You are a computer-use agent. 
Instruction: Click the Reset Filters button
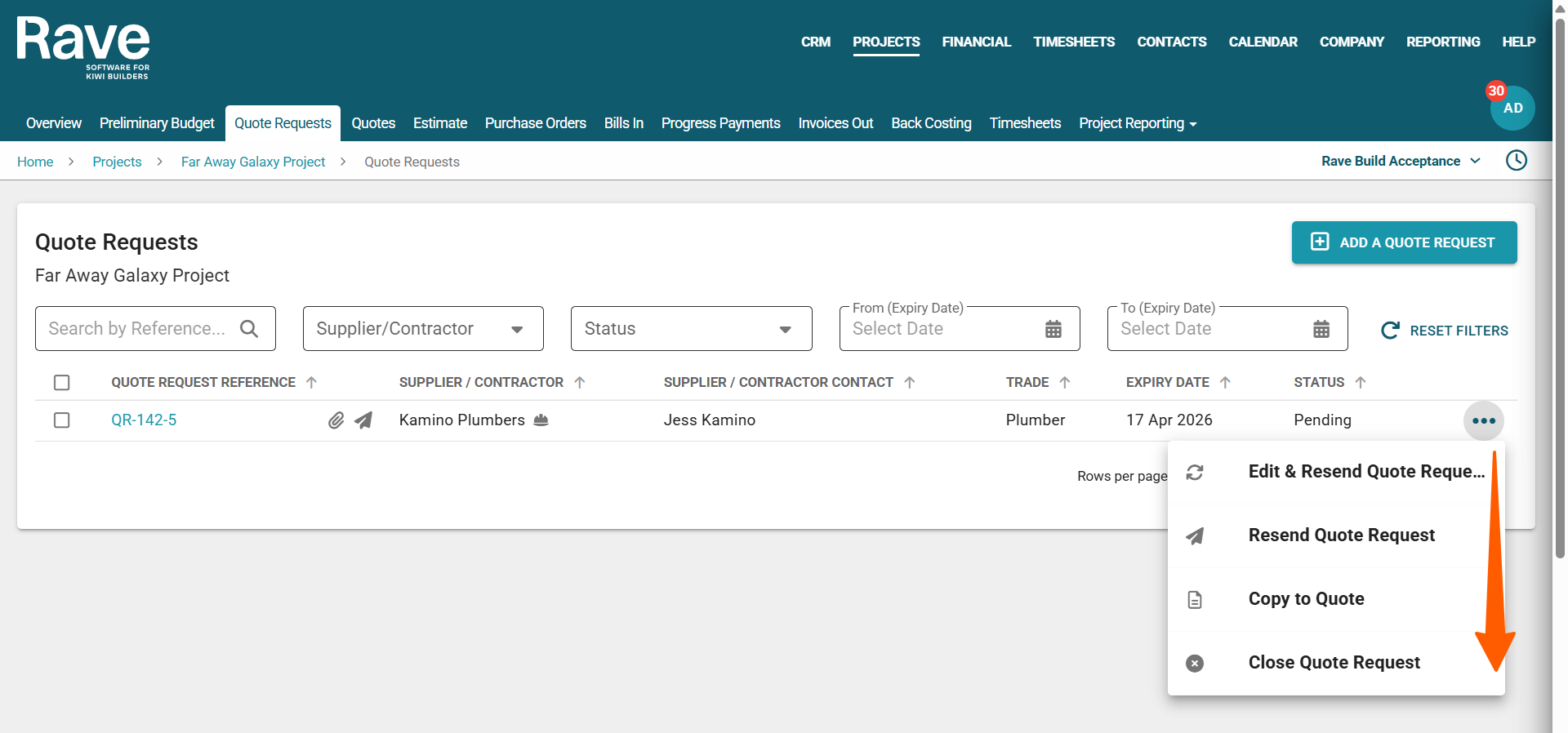click(x=1444, y=331)
